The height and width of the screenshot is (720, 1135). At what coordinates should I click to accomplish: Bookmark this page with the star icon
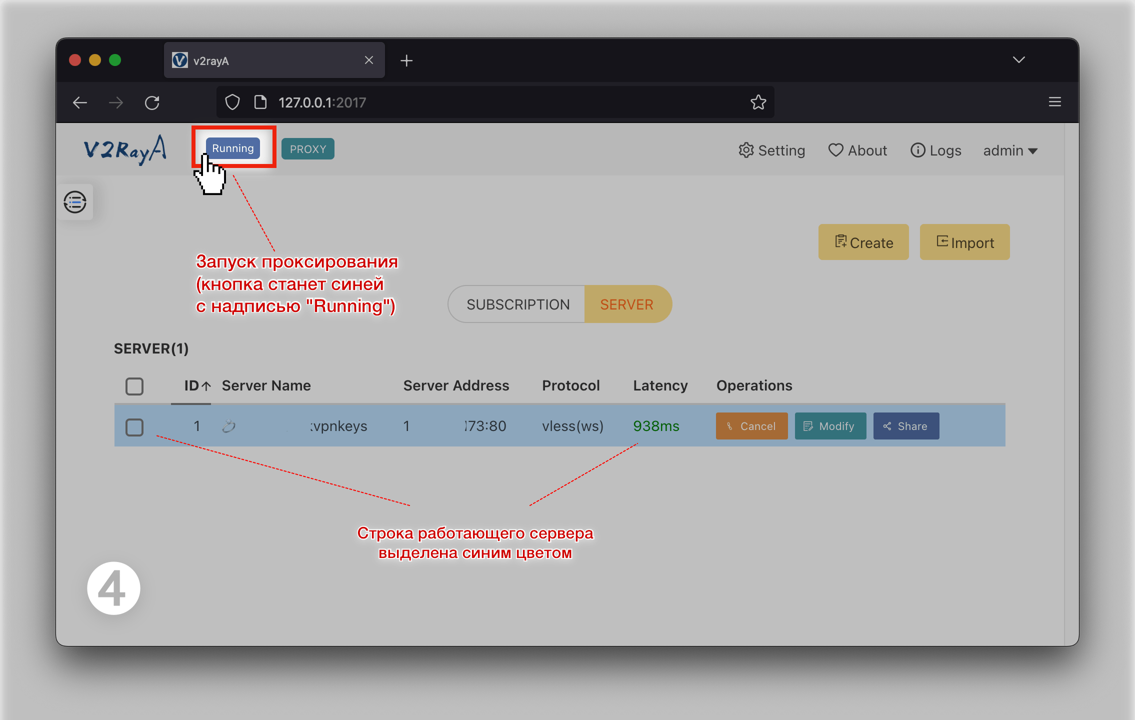(x=758, y=102)
